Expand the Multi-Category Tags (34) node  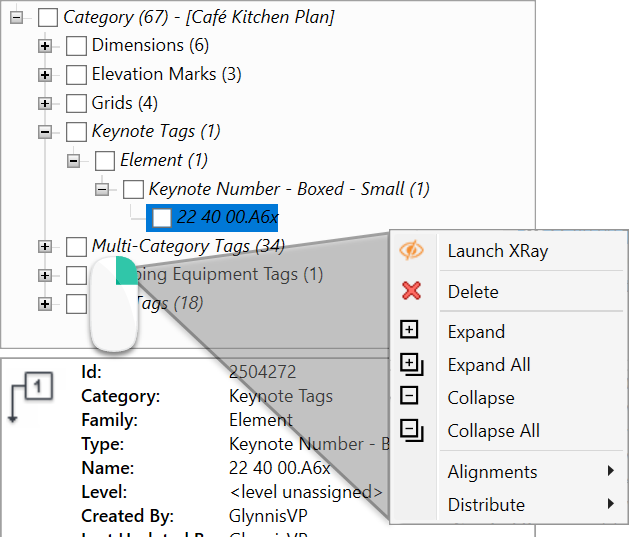pyautogui.click(x=45, y=247)
